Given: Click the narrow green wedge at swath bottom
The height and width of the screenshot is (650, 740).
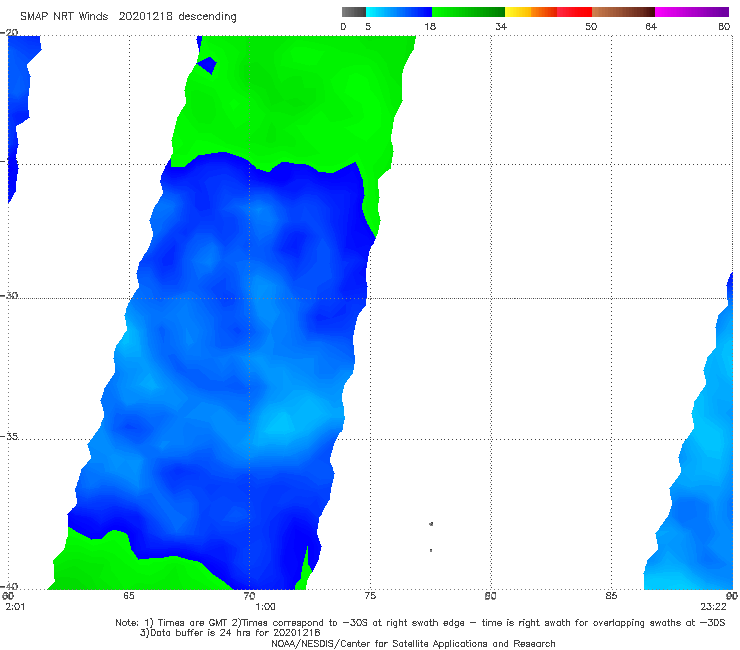Looking at the screenshot, I should click(306, 569).
